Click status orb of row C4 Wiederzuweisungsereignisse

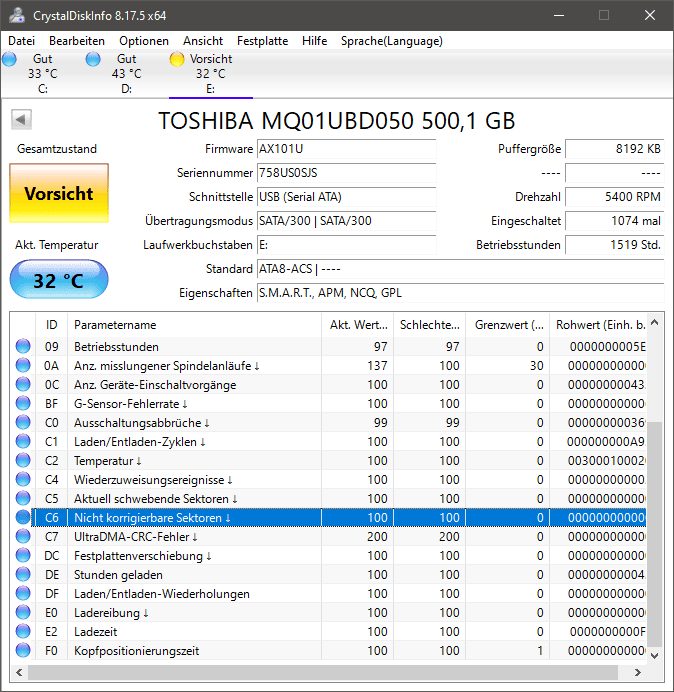tap(23, 479)
